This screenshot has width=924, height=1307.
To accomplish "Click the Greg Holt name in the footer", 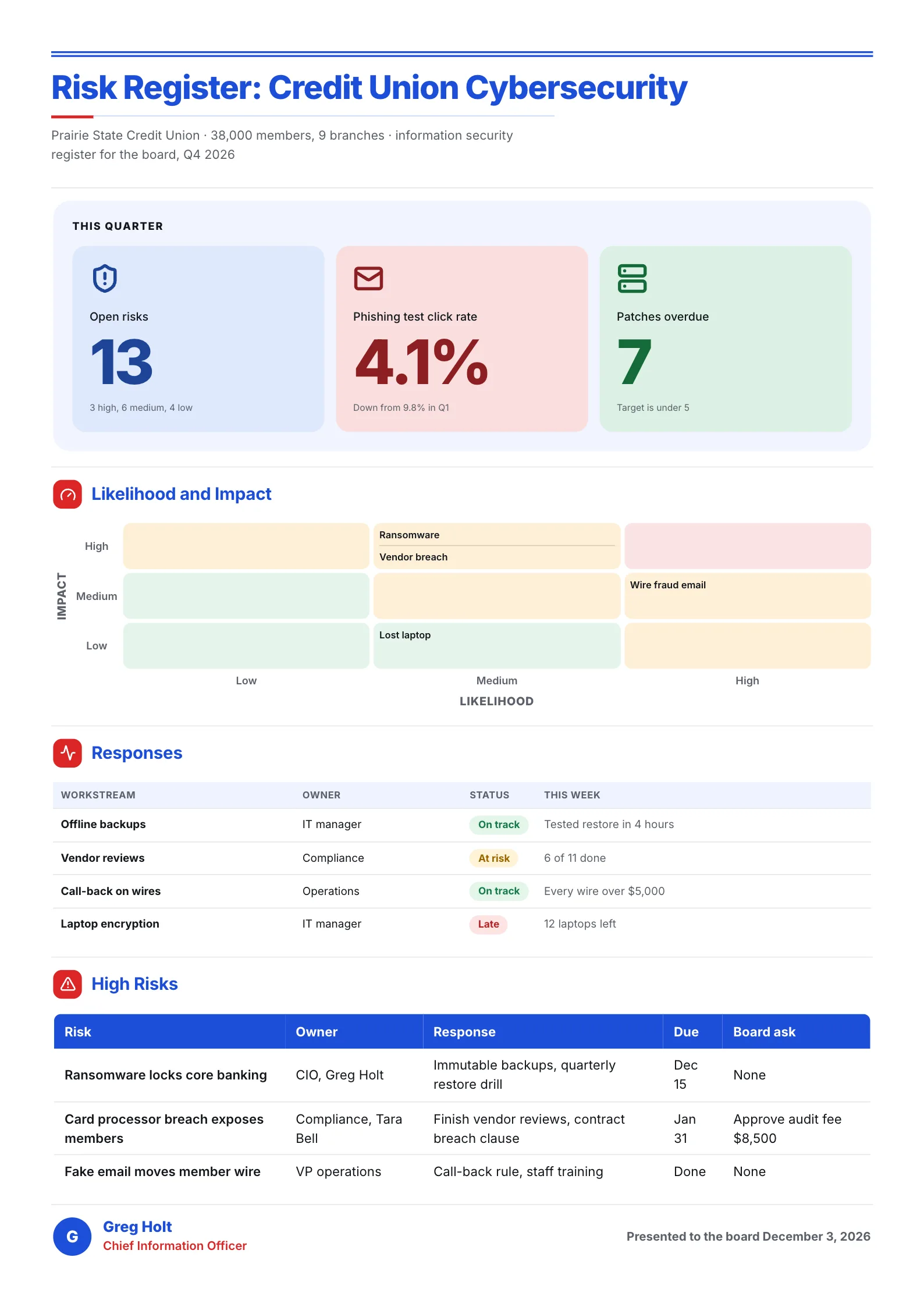I will pyautogui.click(x=137, y=1227).
